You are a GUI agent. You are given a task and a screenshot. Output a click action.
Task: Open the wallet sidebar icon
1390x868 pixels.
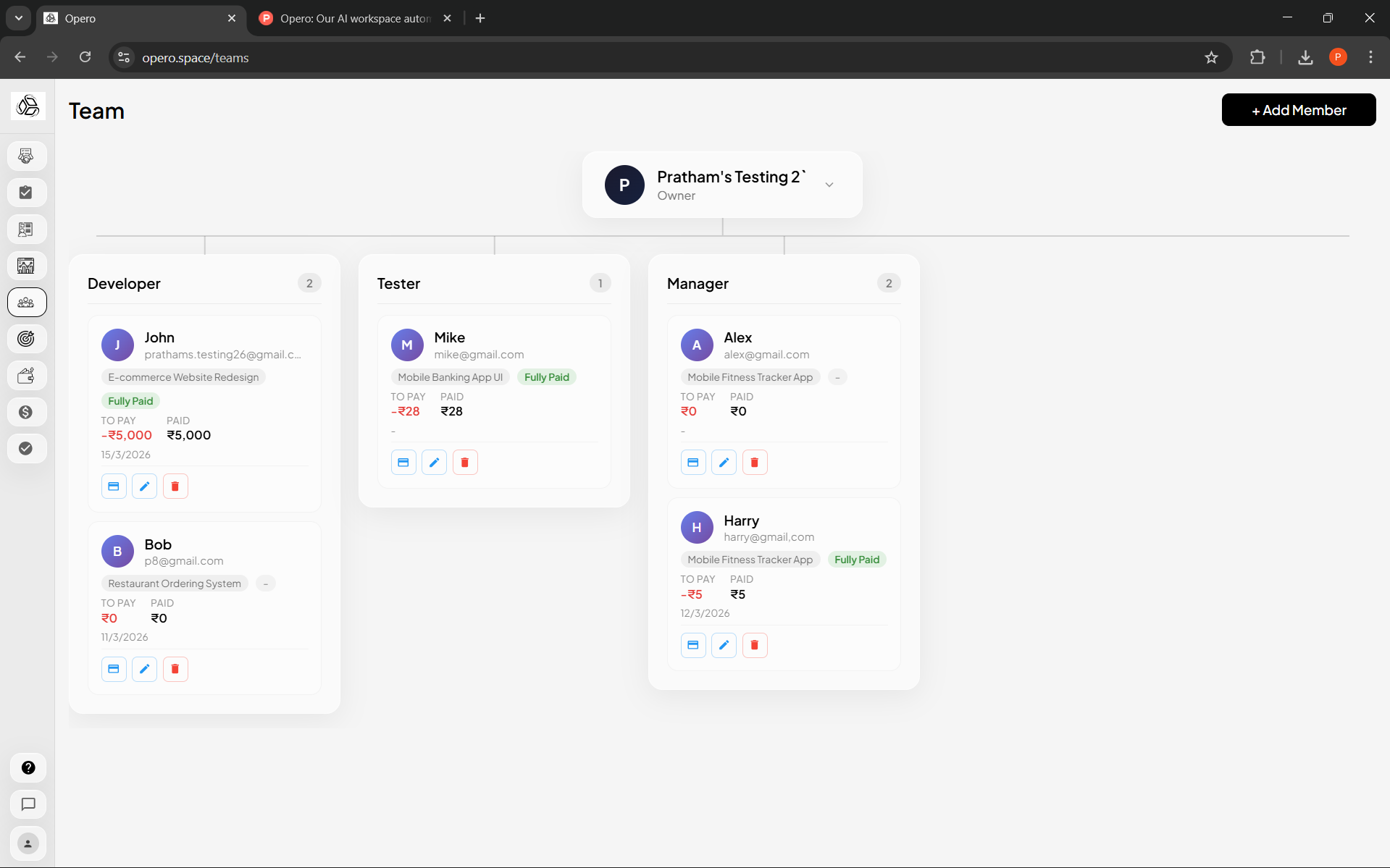click(x=27, y=376)
